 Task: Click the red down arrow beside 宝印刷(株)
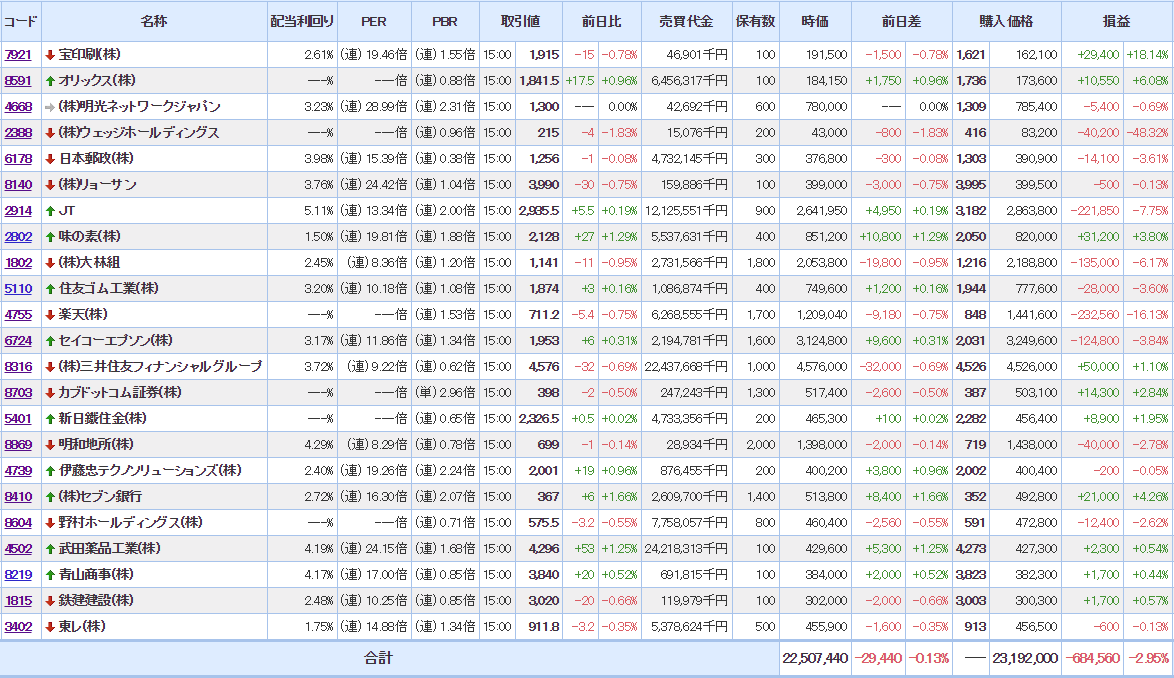[x=50, y=55]
